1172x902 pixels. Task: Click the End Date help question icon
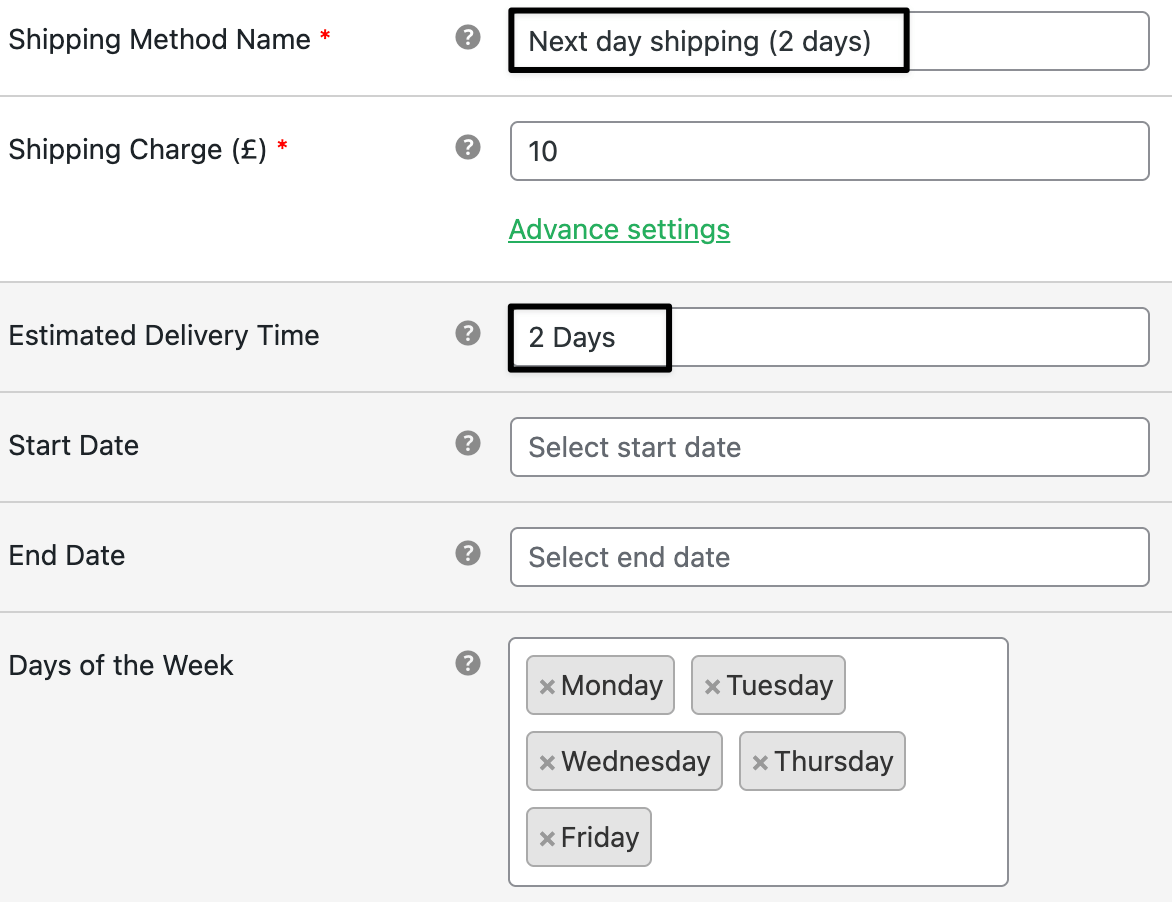[x=468, y=553]
